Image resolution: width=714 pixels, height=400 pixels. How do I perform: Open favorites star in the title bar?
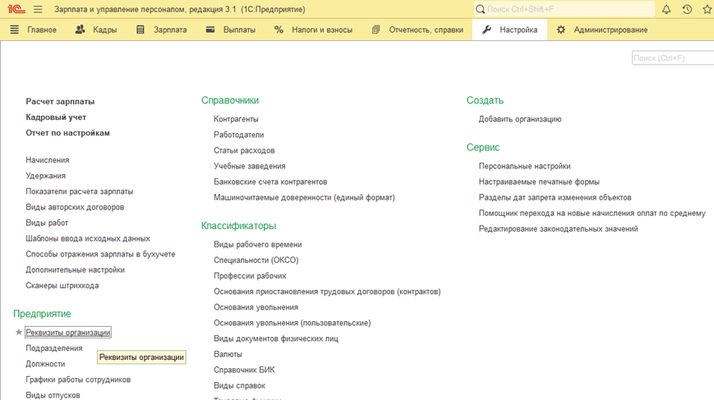tap(706, 9)
